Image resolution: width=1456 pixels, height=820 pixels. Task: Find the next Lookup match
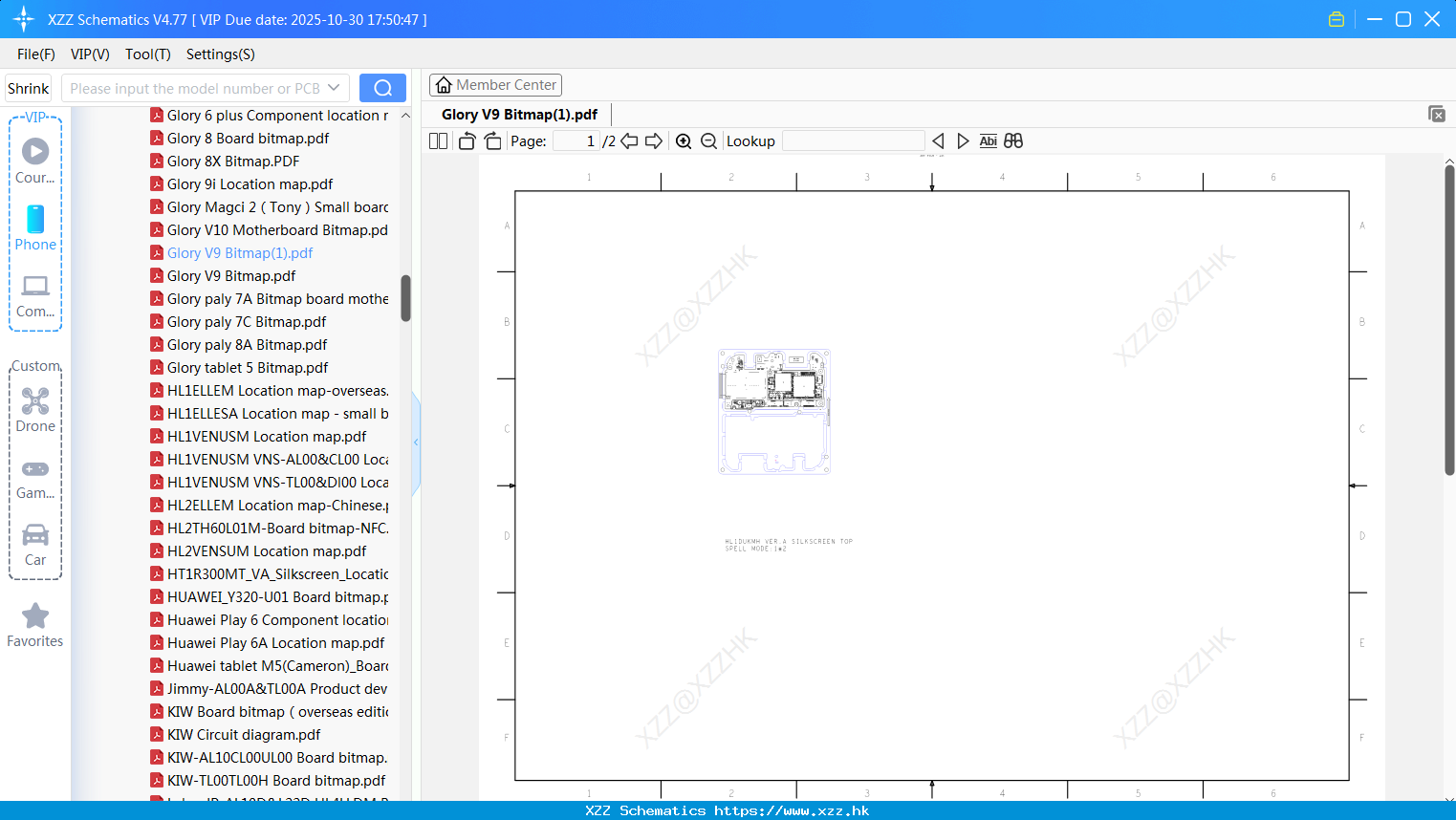(963, 141)
